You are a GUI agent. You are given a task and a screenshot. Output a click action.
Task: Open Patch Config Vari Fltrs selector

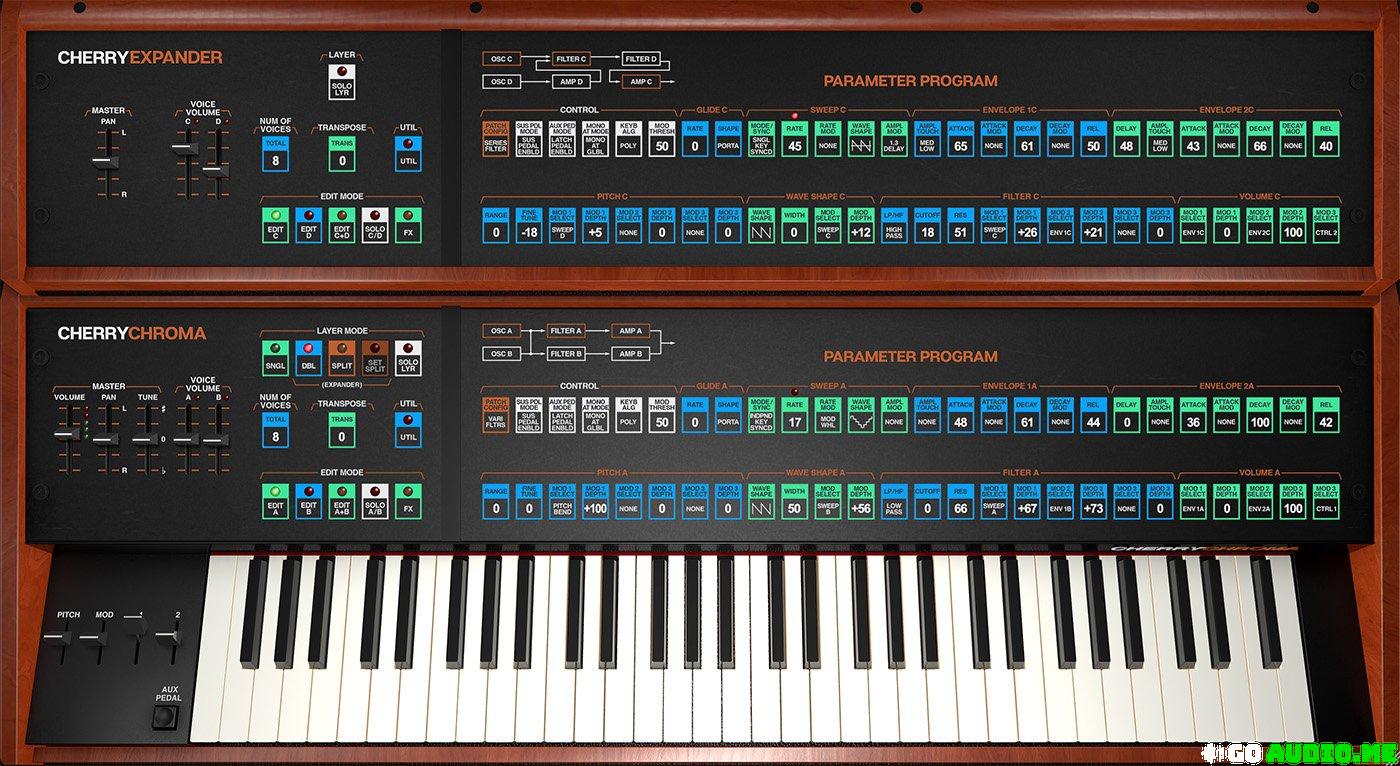(x=497, y=415)
